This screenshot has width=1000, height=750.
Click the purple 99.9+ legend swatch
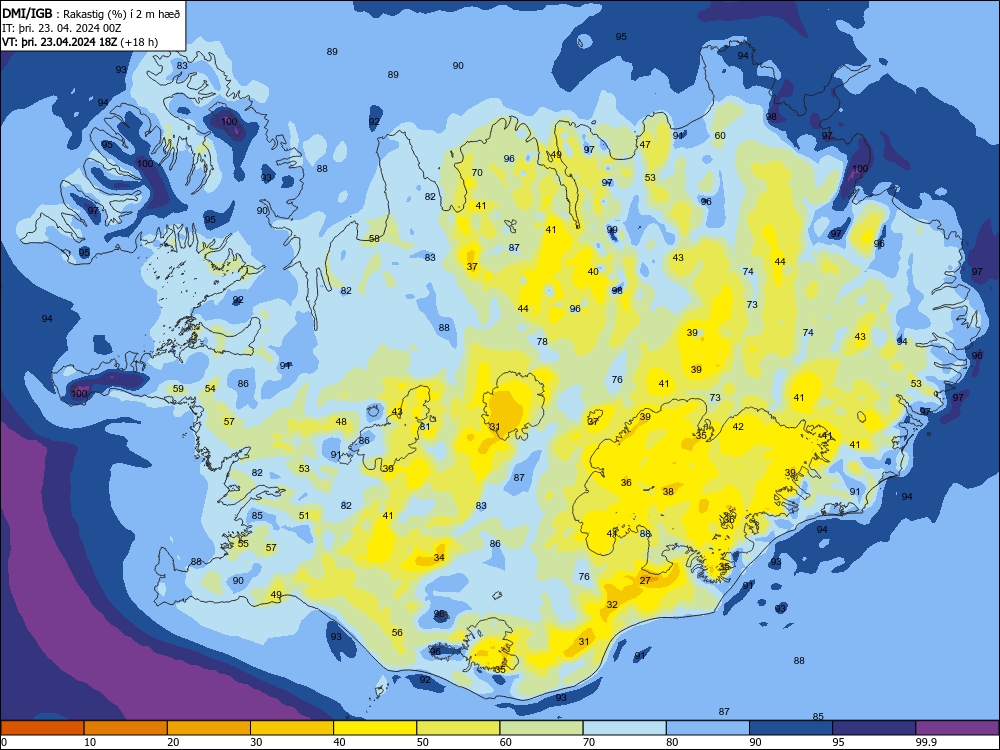click(x=957, y=728)
